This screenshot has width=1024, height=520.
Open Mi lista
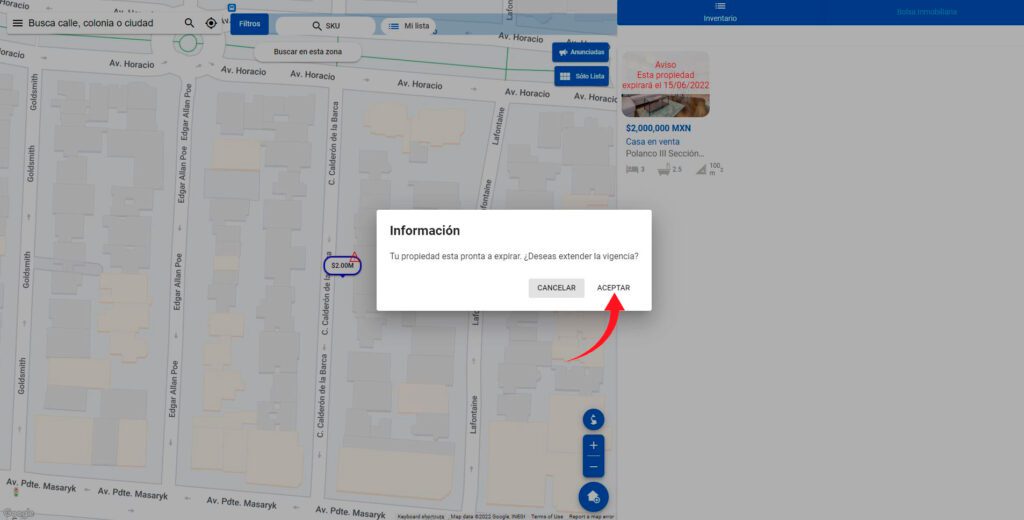(409, 26)
